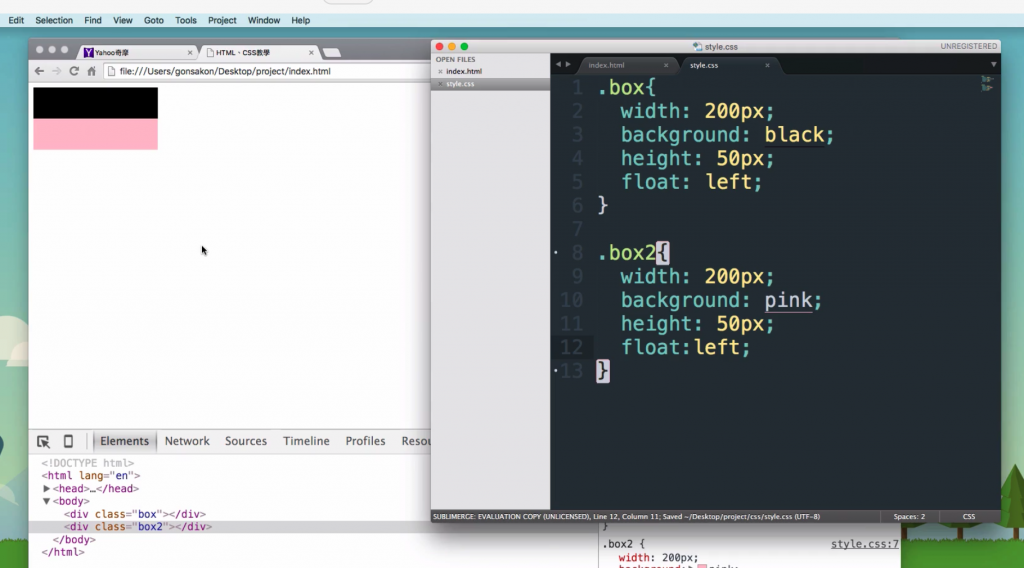Open the DevTools Sources tab
Screen dimensions: 1024x568
pyautogui.click(x=246, y=441)
